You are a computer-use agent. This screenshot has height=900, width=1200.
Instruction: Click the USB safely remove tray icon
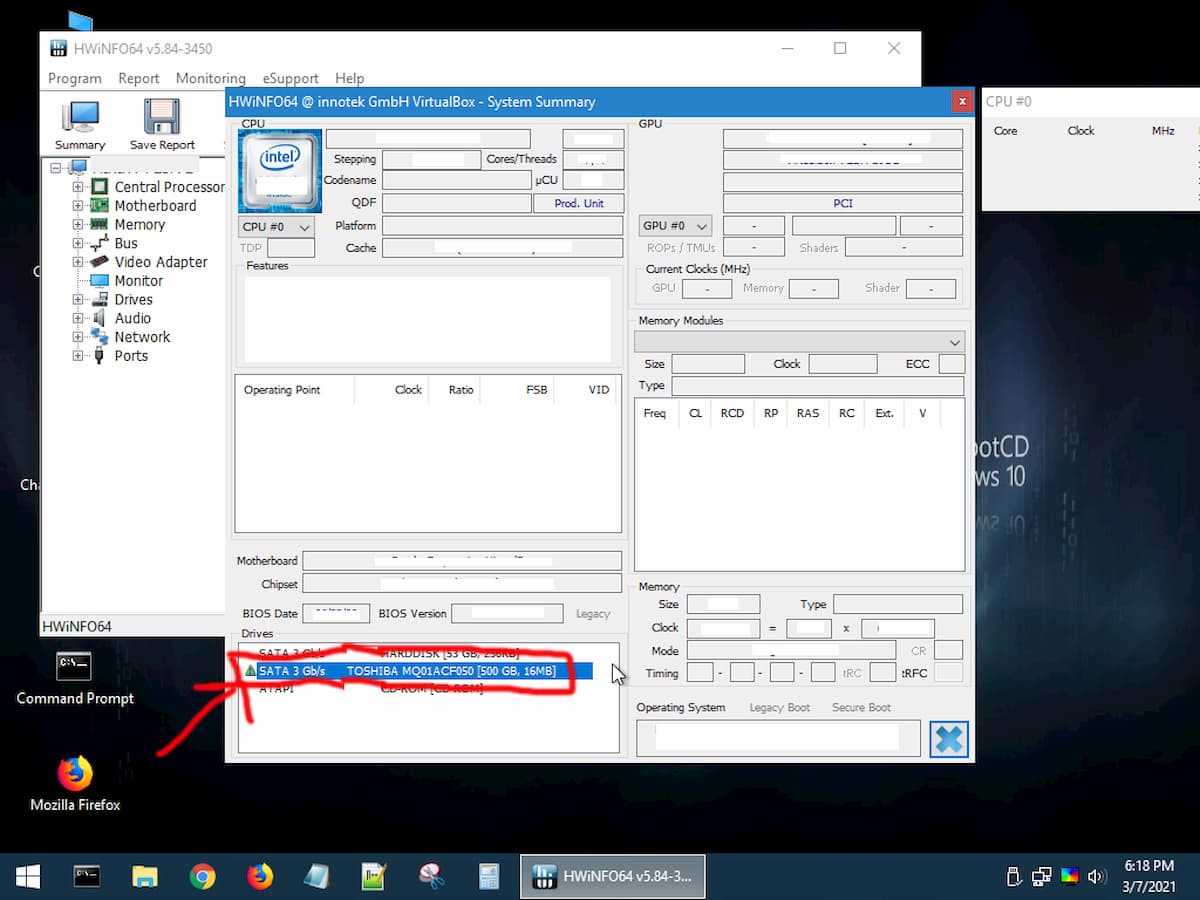click(1012, 877)
